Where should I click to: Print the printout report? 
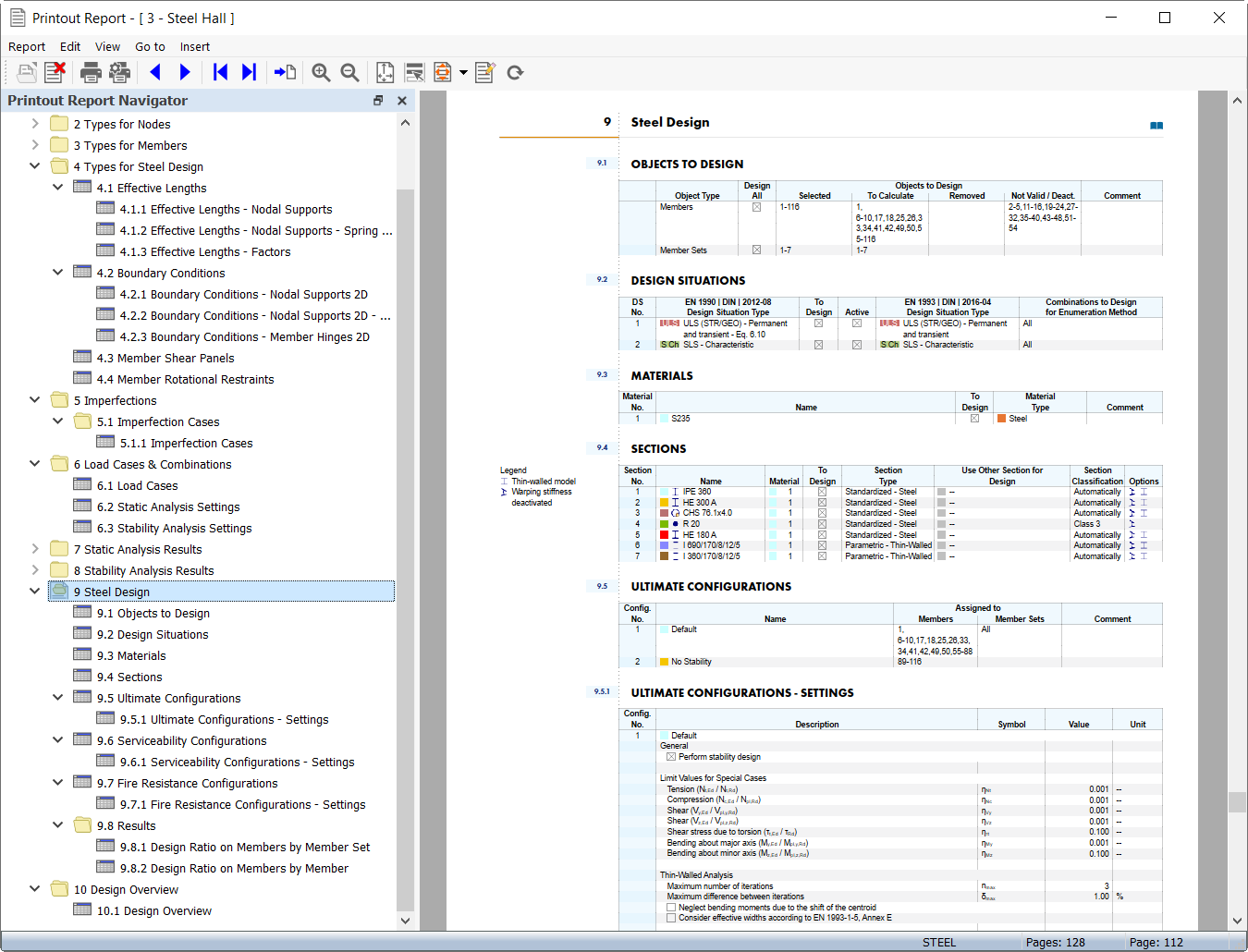pos(90,72)
